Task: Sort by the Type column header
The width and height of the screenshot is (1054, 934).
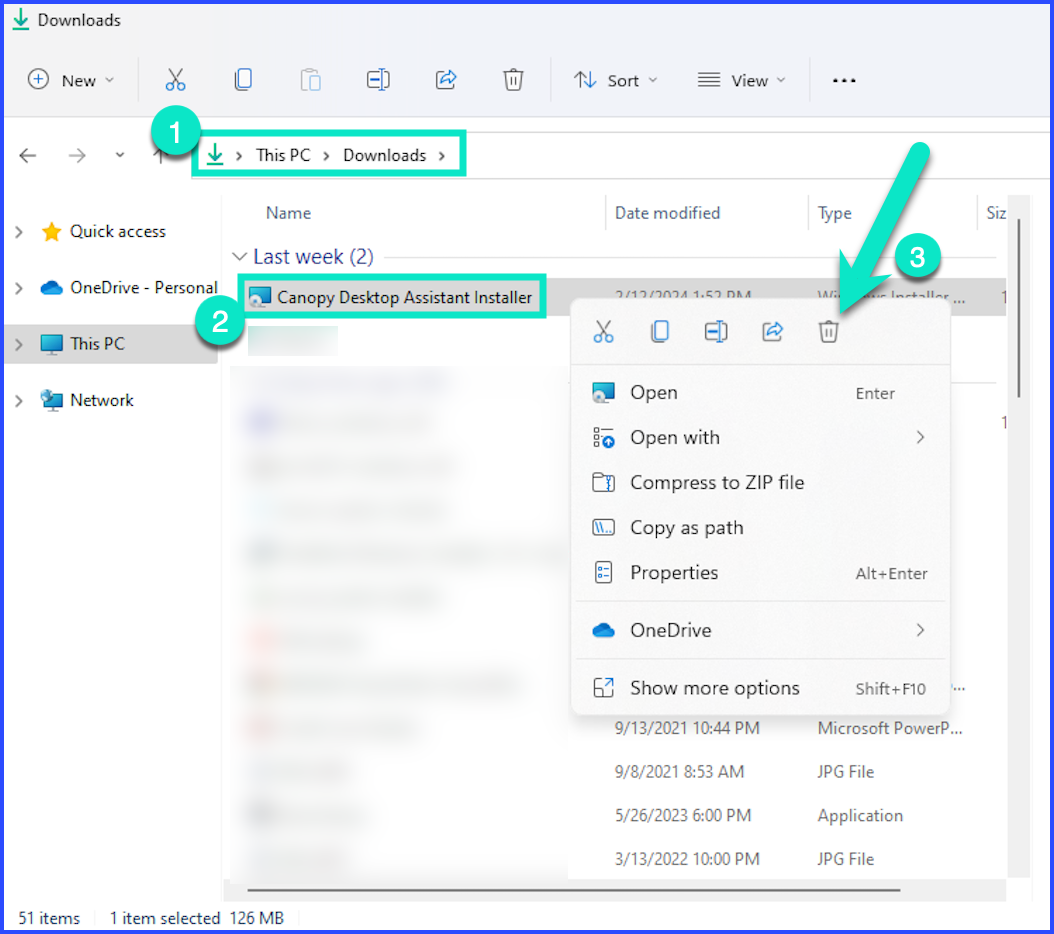Action: (835, 213)
